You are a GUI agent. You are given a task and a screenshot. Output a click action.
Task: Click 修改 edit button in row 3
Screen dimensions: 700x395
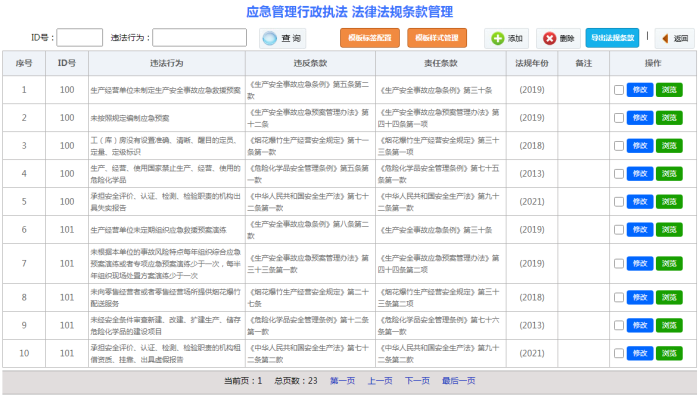[x=640, y=146]
